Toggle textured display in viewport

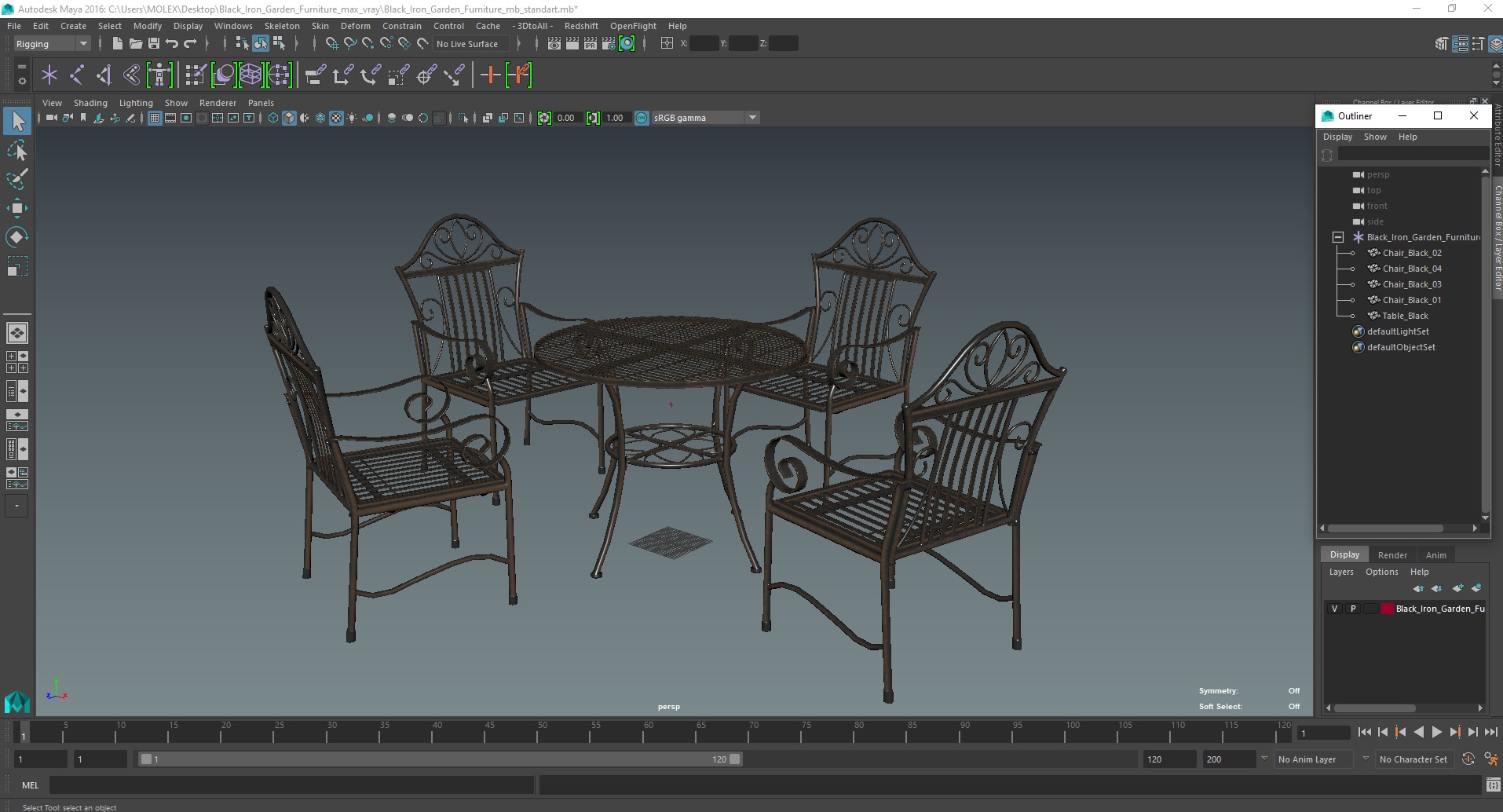[x=336, y=118]
